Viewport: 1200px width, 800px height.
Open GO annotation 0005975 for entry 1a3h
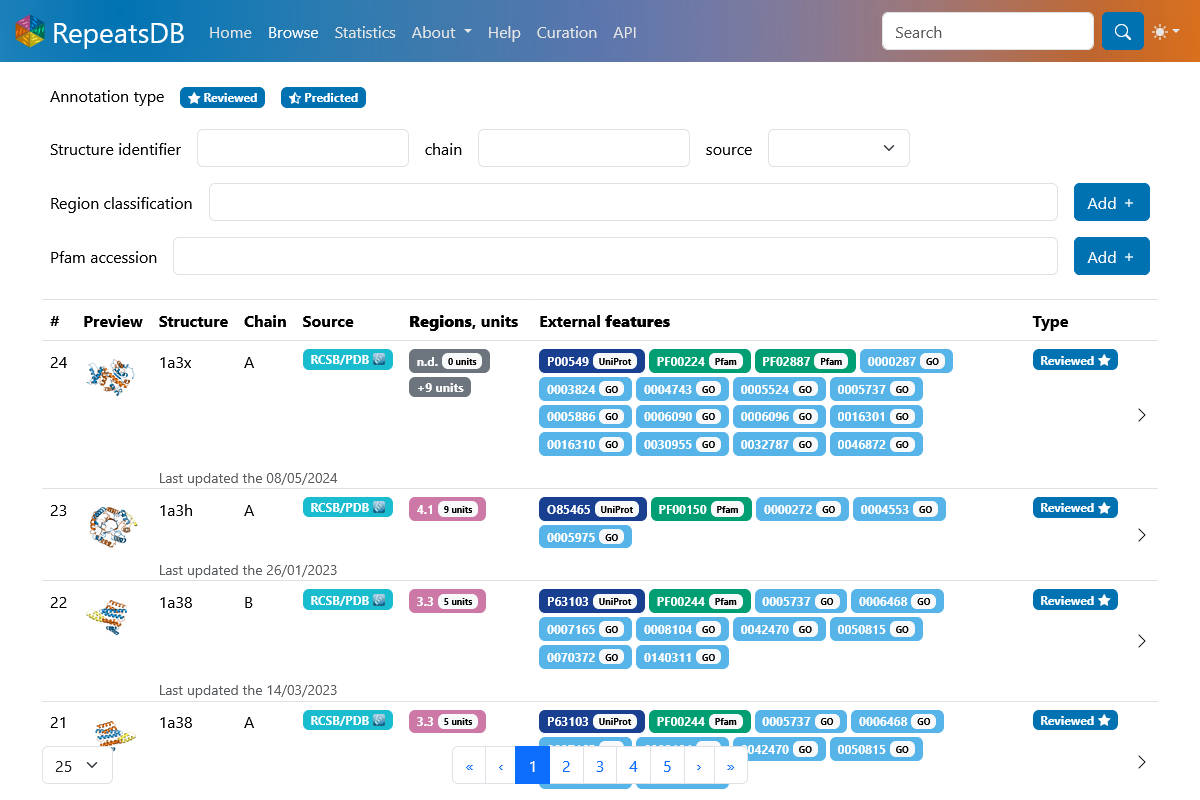coord(585,536)
